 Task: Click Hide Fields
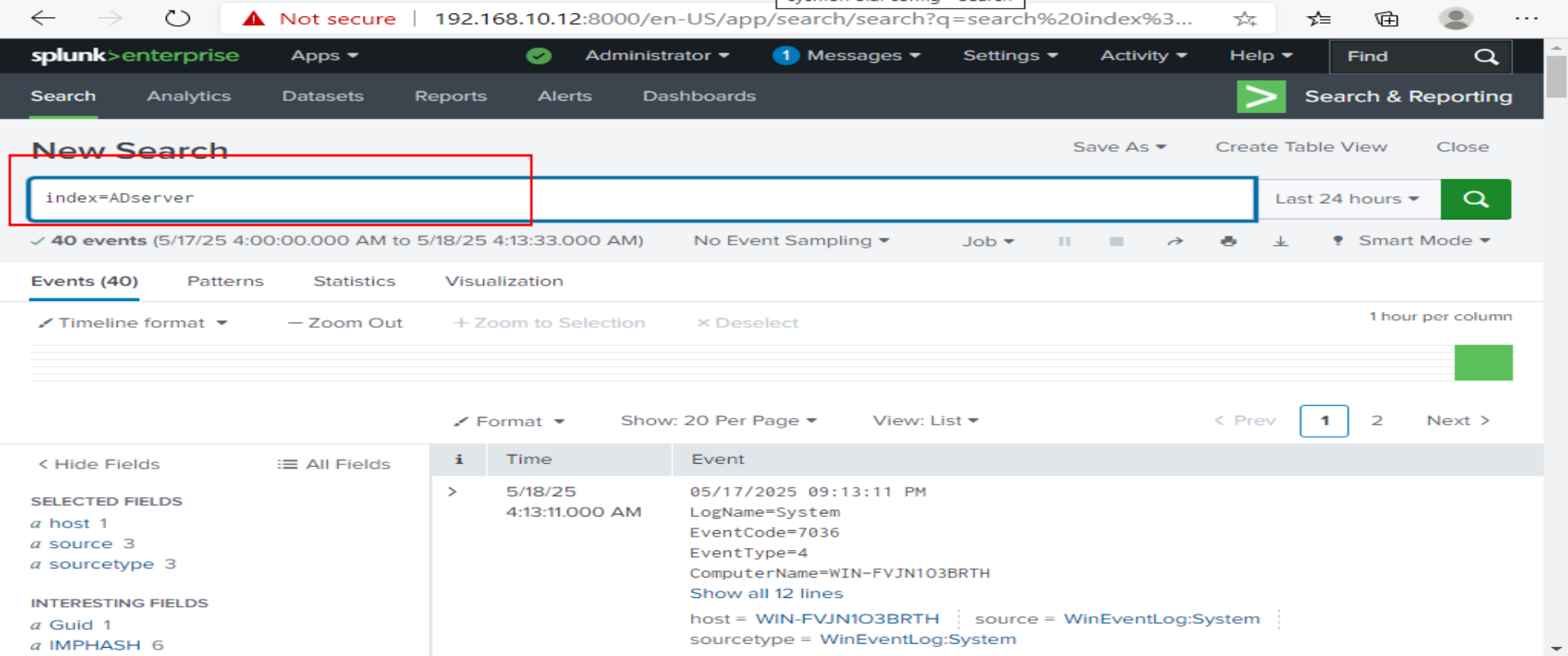point(99,465)
